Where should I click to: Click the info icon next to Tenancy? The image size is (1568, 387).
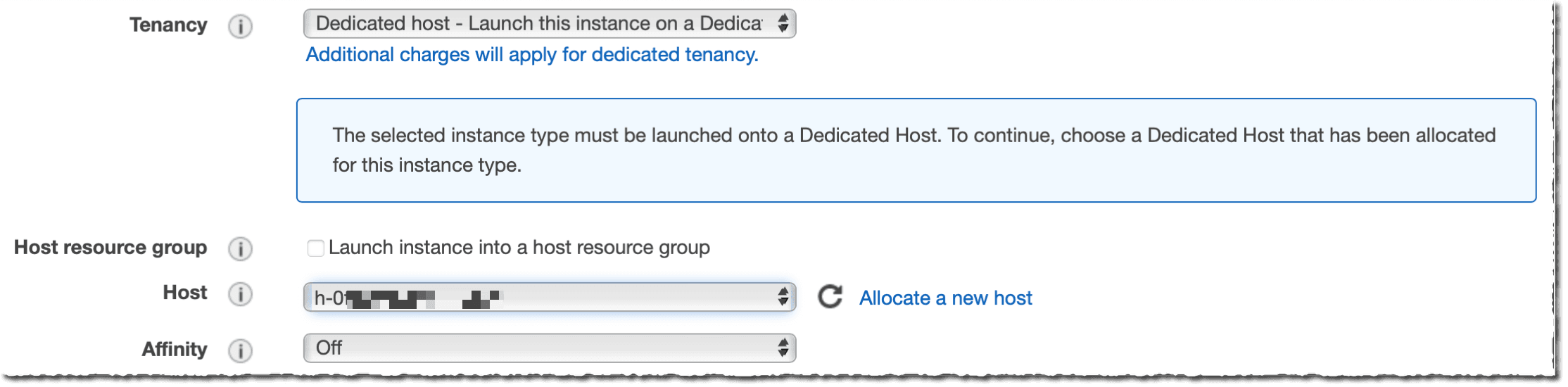coord(240,27)
